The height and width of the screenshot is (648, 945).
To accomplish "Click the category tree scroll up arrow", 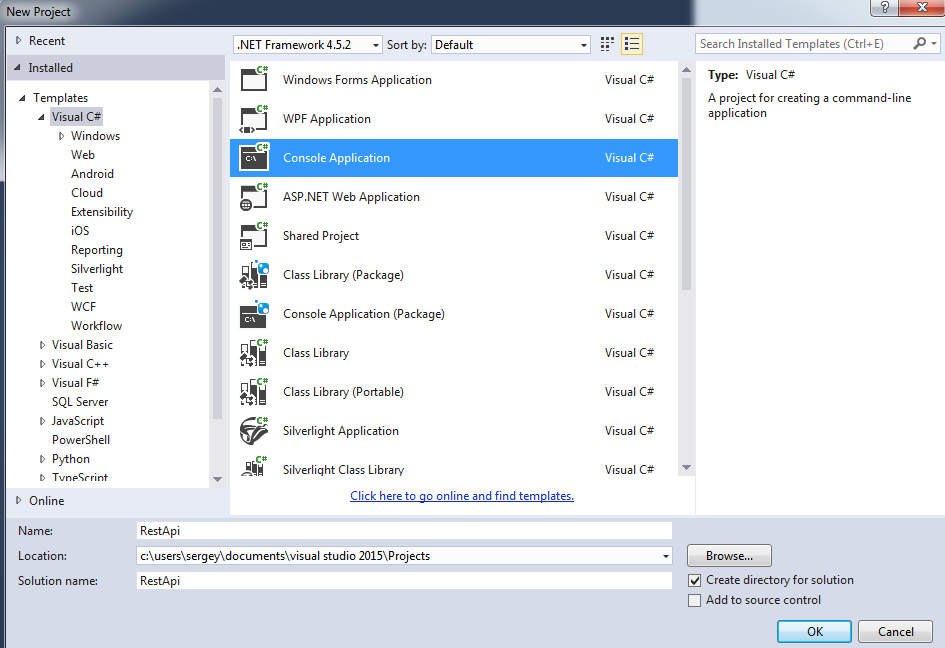I will click(218, 90).
